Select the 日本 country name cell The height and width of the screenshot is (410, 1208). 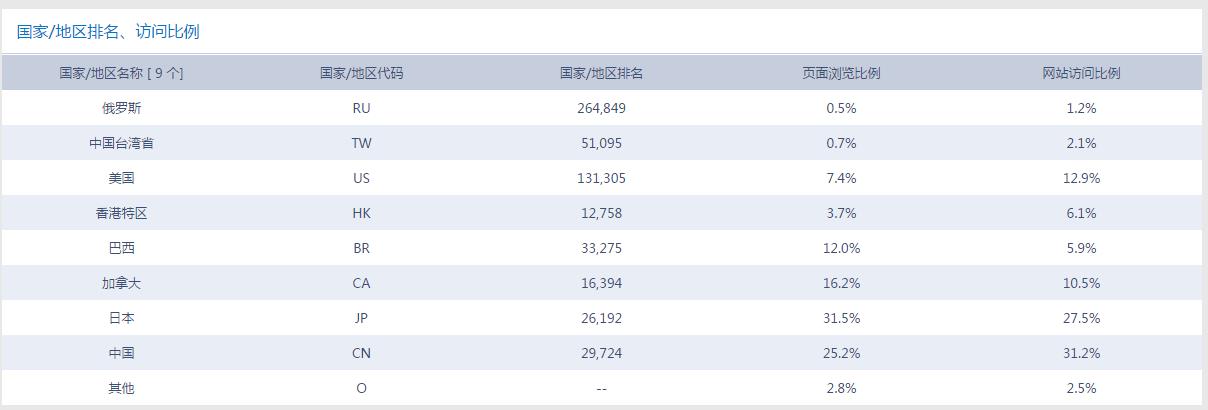(121, 318)
